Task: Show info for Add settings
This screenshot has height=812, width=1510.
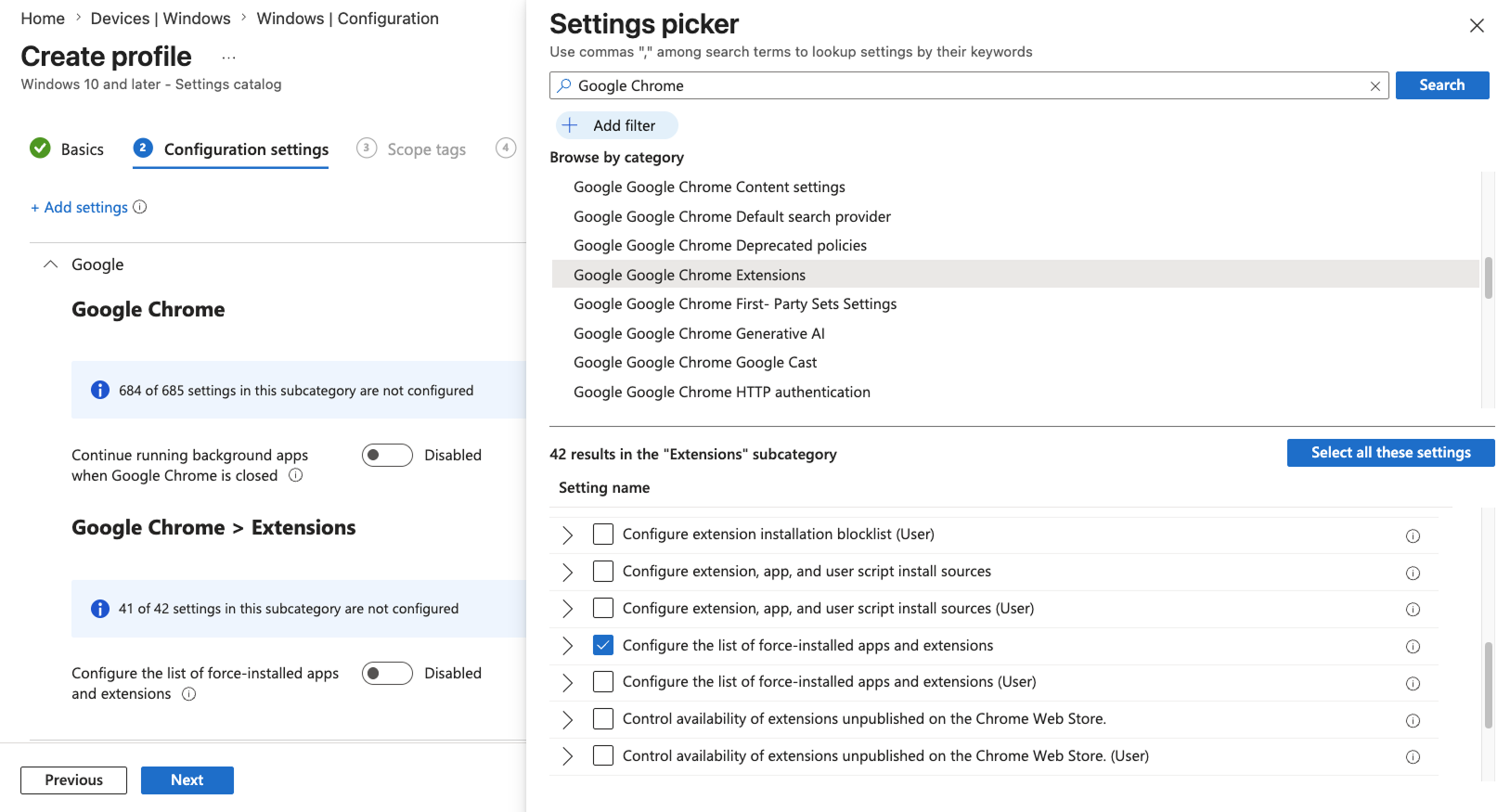Action: coord(140,207)
